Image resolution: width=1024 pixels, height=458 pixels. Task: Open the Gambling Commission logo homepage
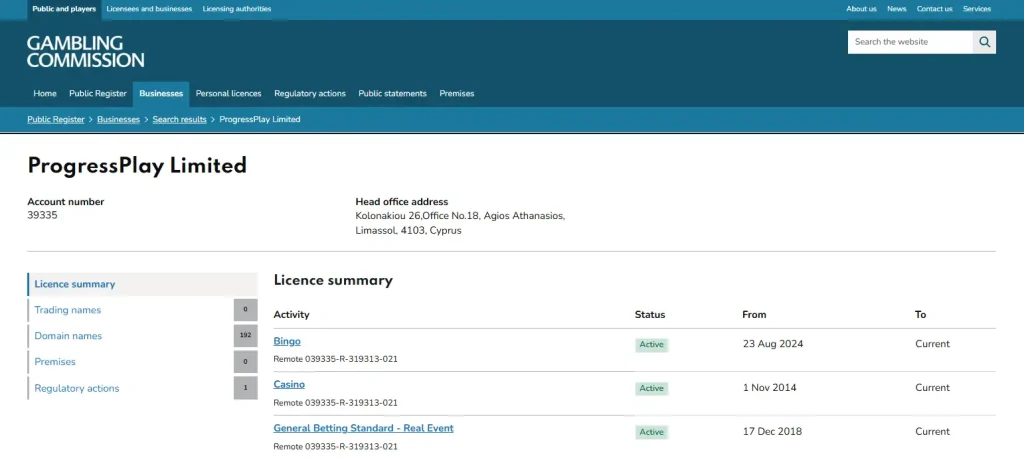point(86,52)
